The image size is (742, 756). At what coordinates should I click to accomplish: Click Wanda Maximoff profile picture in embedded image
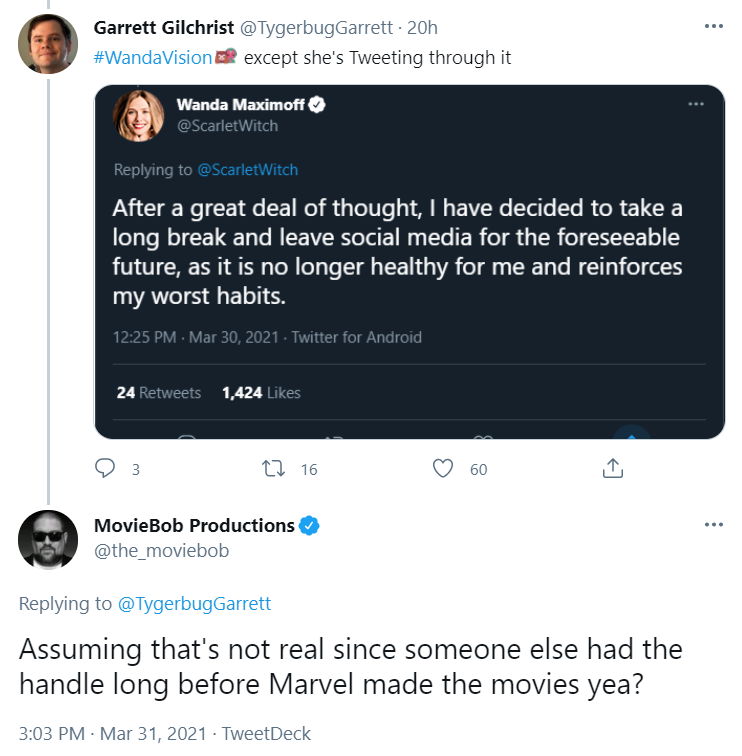138,116
